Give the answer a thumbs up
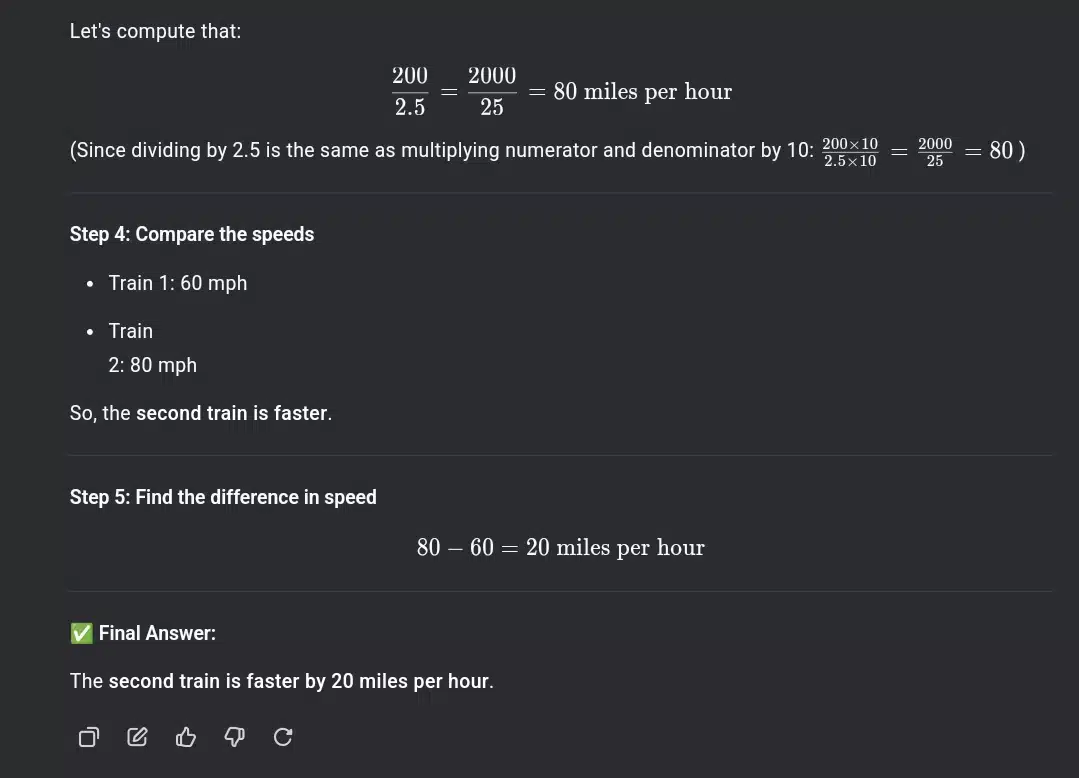Screen dimensions: 1079x778 pos(186,737)
